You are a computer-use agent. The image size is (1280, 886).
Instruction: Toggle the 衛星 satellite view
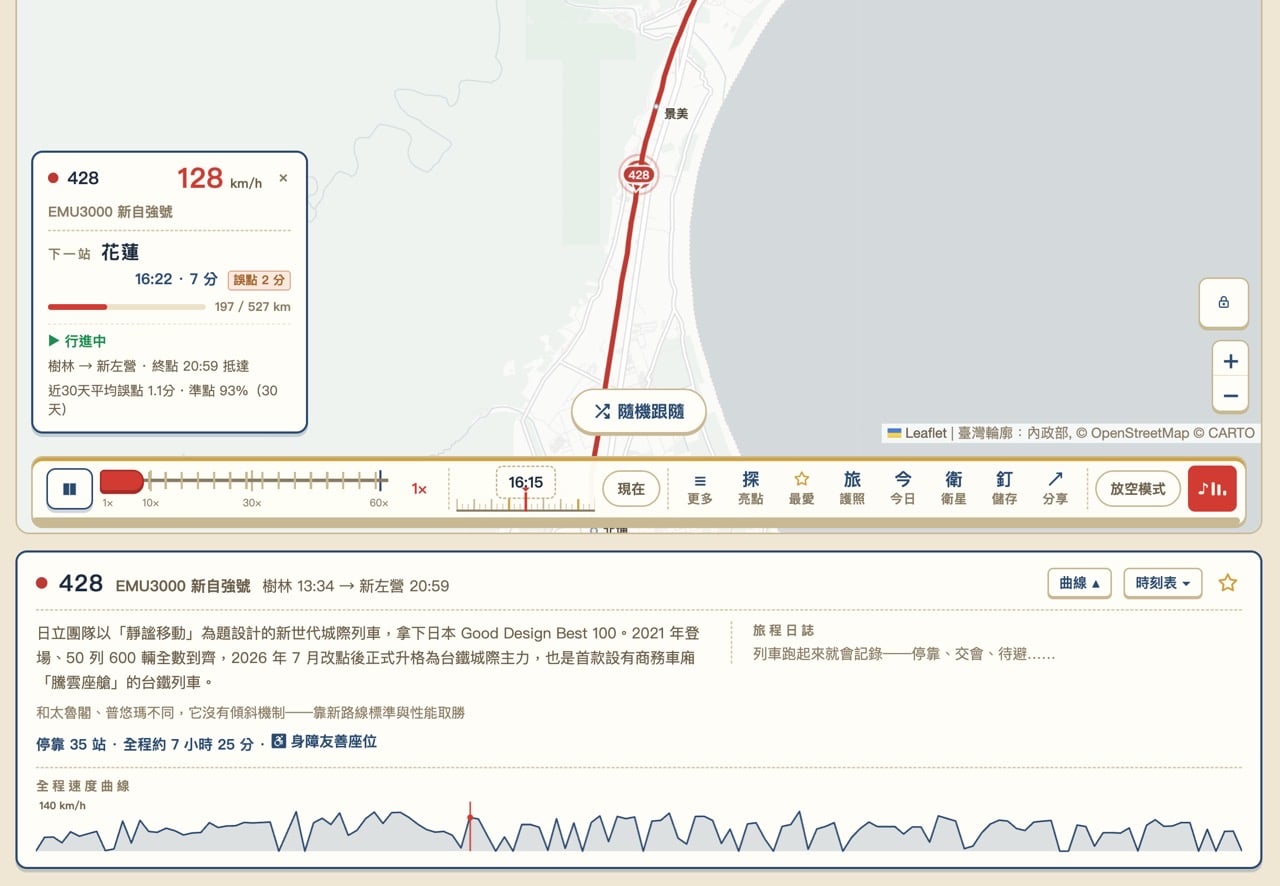(953, 488)
